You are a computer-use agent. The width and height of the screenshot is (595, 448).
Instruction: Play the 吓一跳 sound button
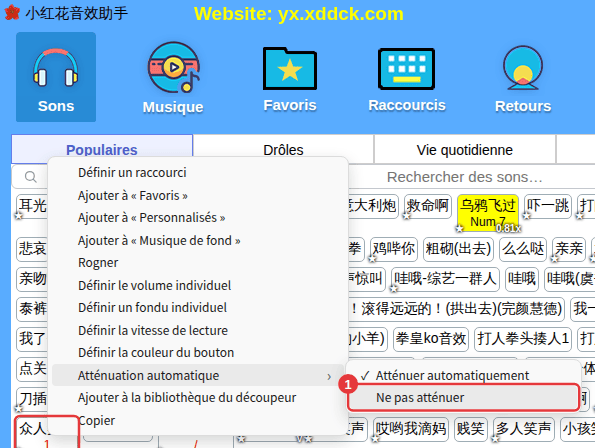coord(548,206)
